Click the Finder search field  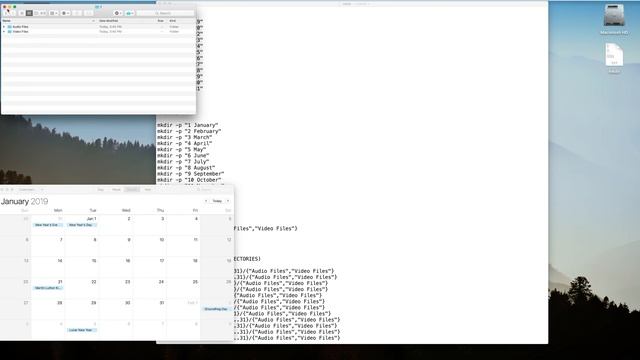click(x=165, y=13)
